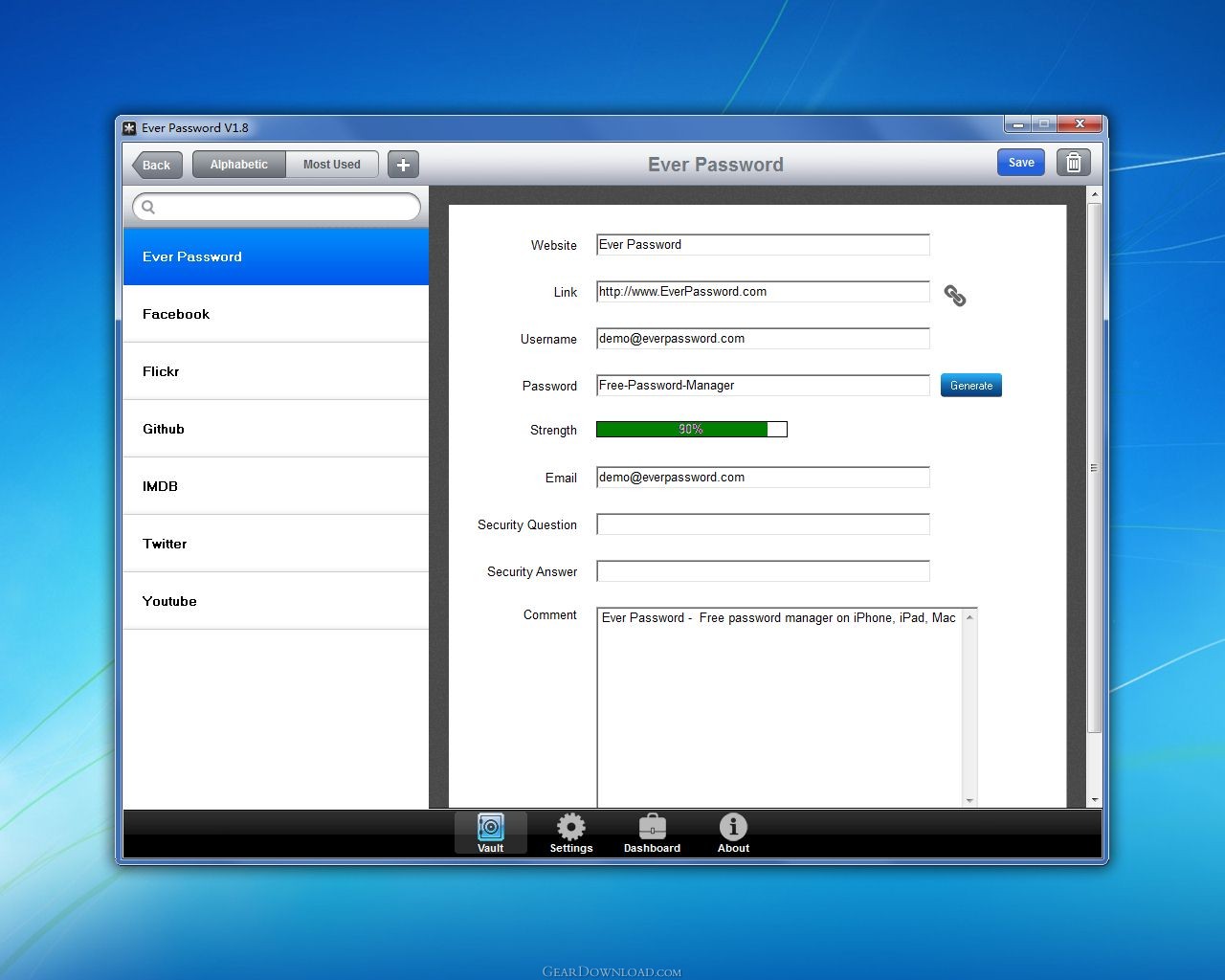This screenshot has height=980, width=1225.
Task: Click the detail pane vertical scrollbar thumb
Action: point(1095,468)
